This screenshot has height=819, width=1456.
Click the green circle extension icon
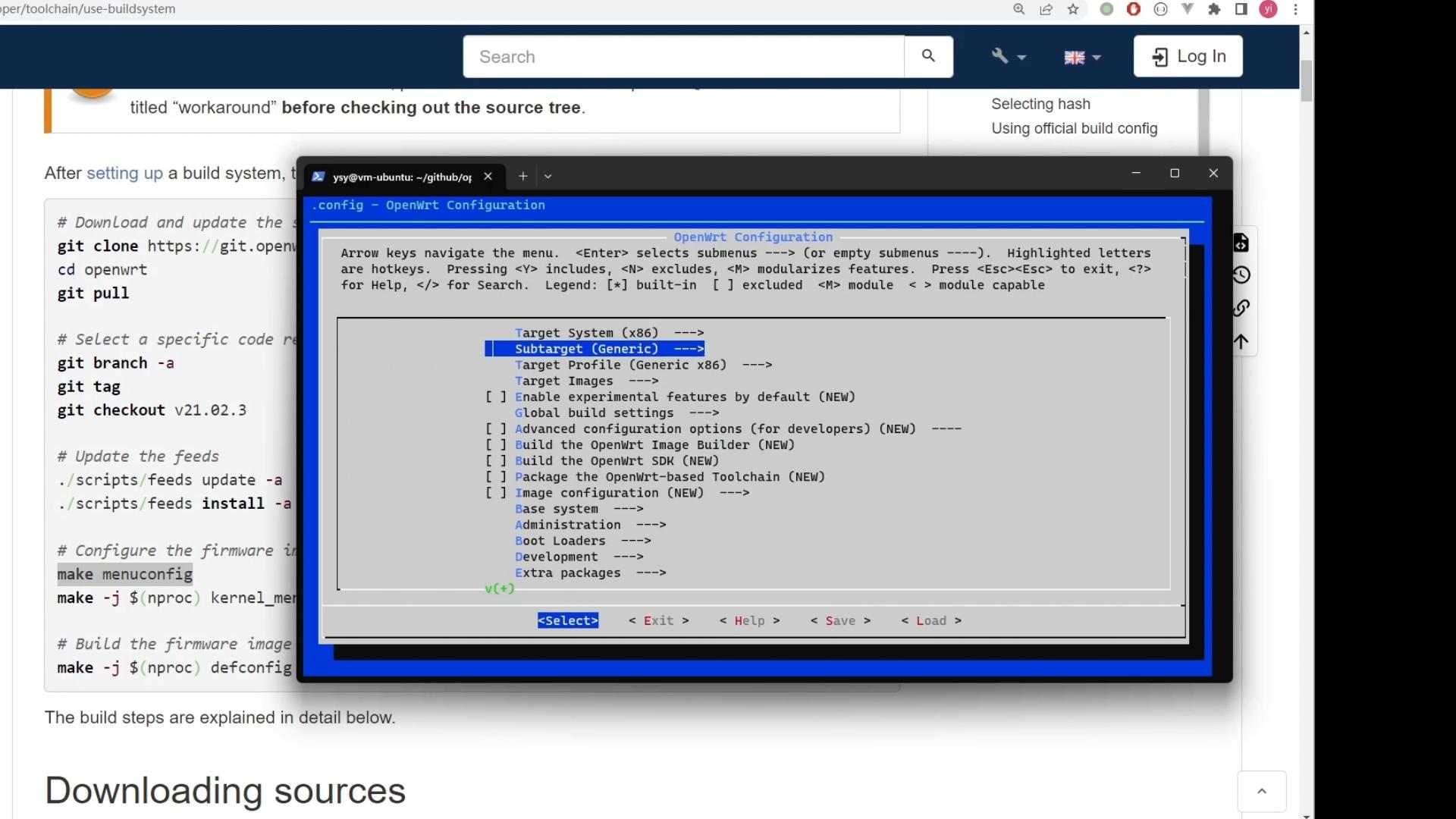click(1106, 9)
